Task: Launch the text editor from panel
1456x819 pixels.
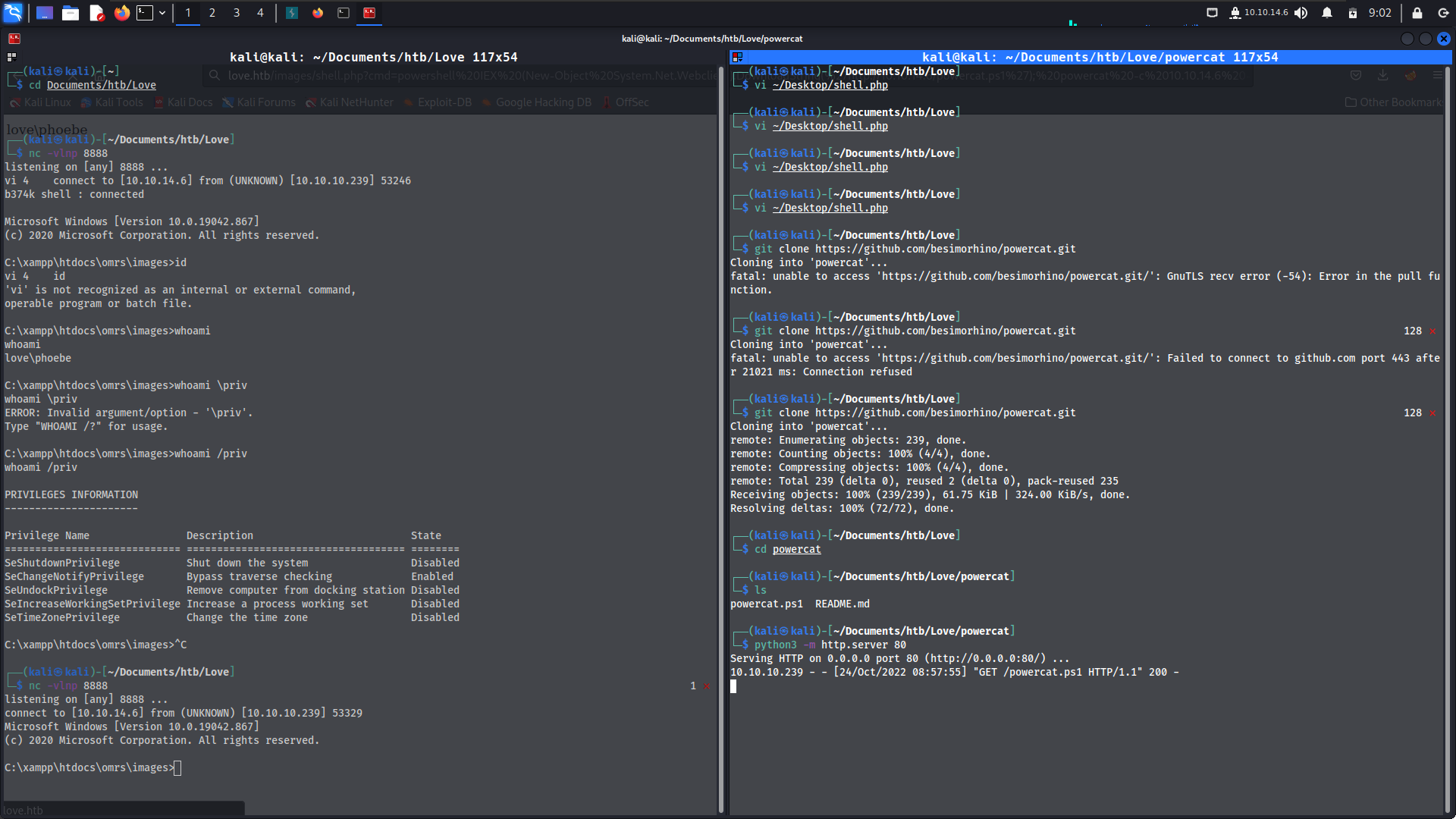Action: coord(96,13)
